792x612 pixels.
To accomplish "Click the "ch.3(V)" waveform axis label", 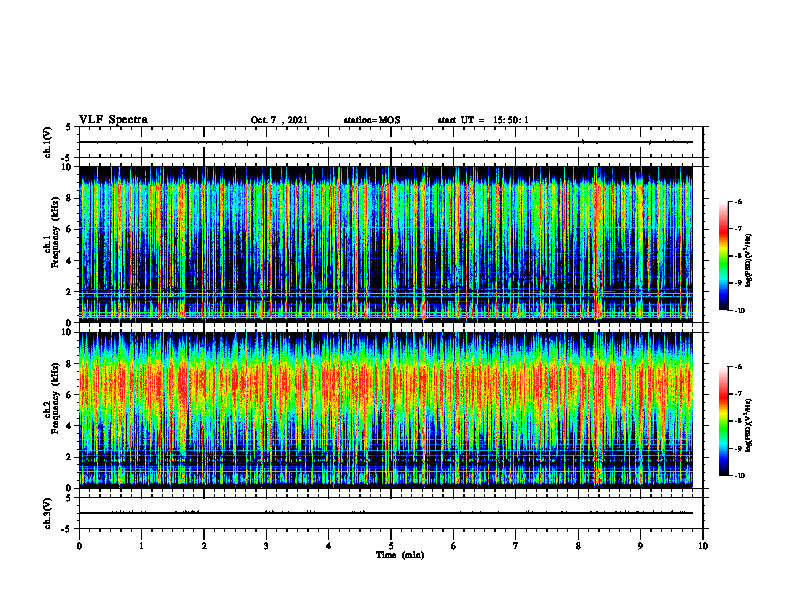I will pos(47,513).
